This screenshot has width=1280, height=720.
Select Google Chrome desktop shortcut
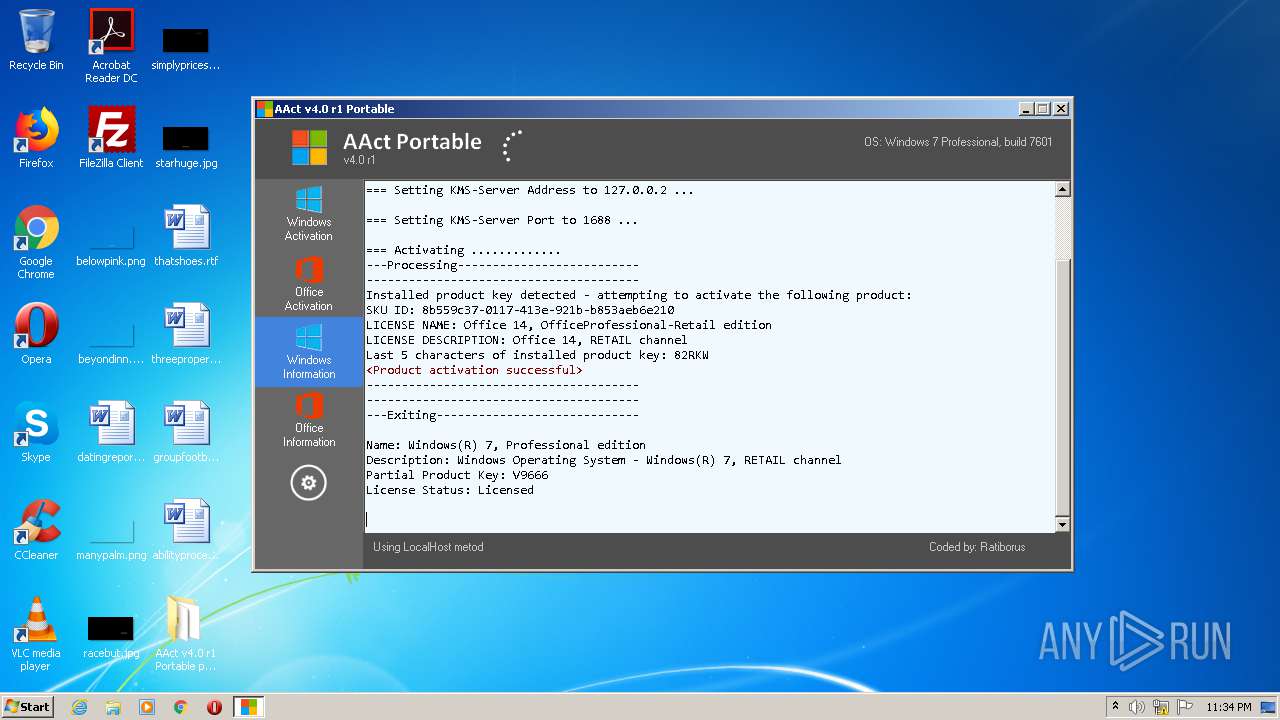pos(36,242)
